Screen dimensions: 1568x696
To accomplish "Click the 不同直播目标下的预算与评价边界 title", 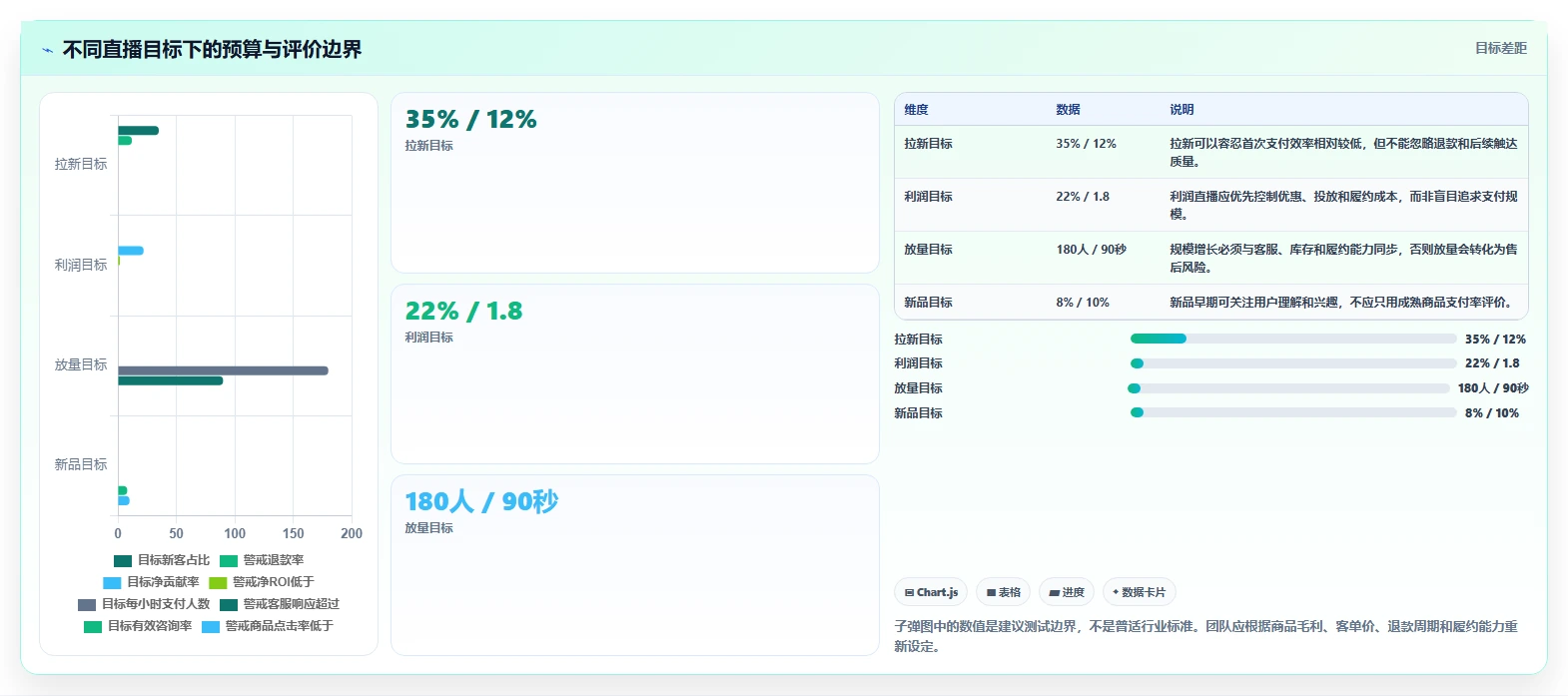I will pos(212,49).
